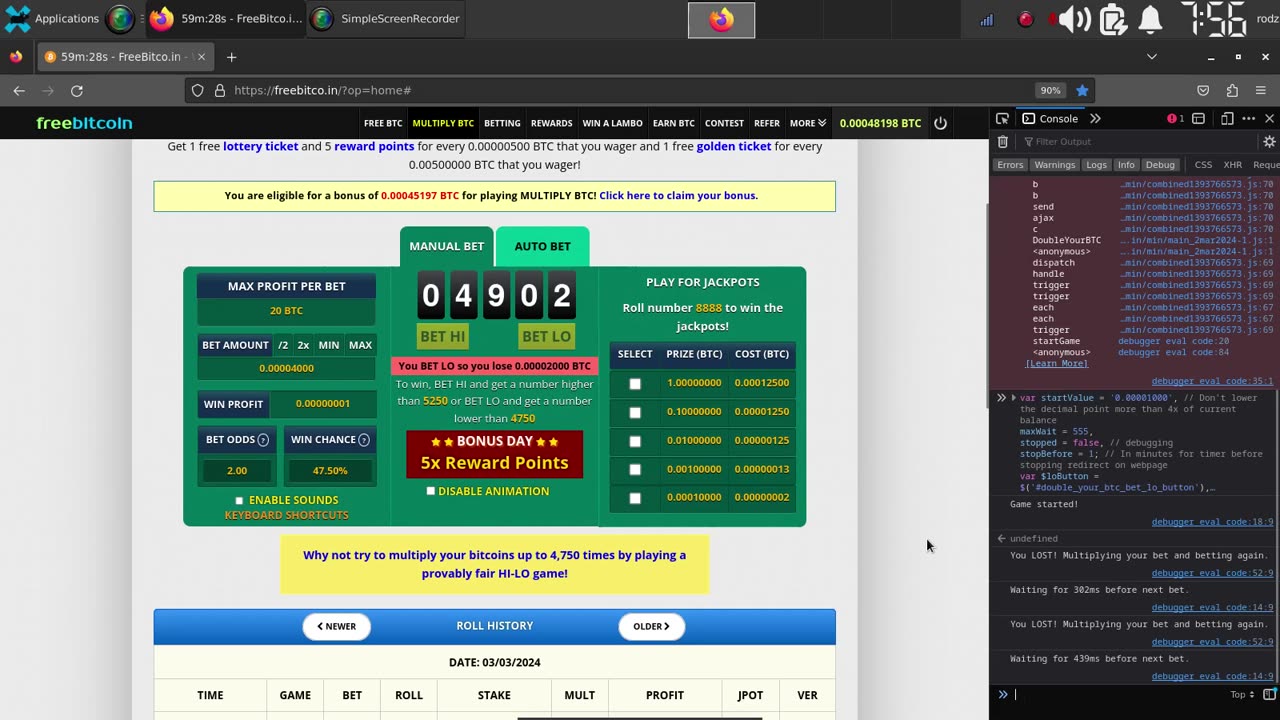Open BETTING nav item
This screenshot has height=720, width=1280.
pos(502,123)
